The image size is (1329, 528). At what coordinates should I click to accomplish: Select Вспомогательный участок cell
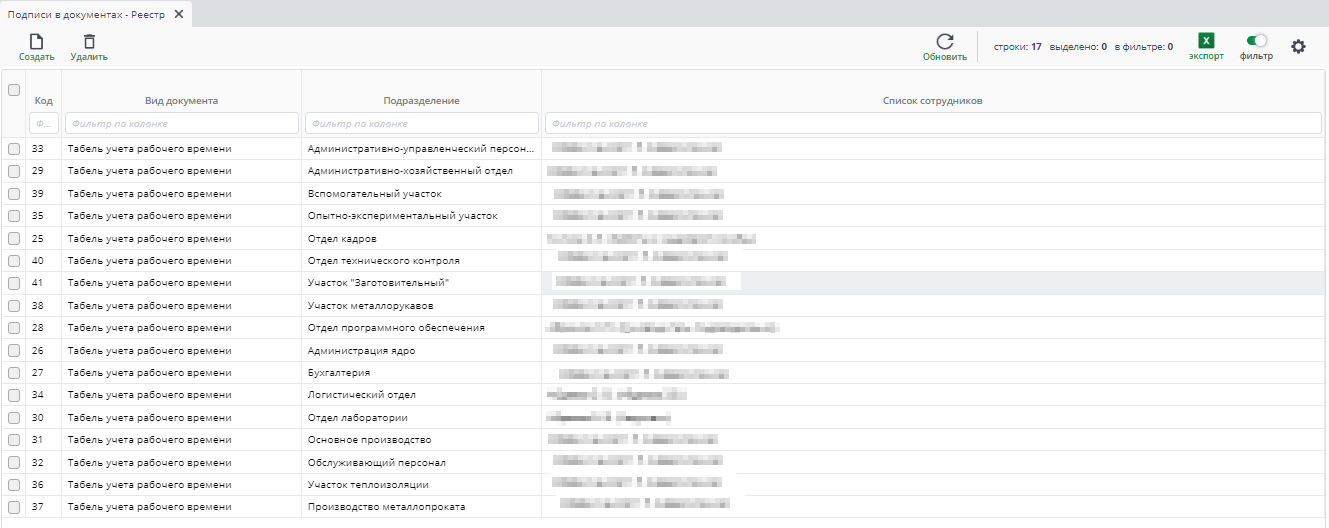(422, 194)
